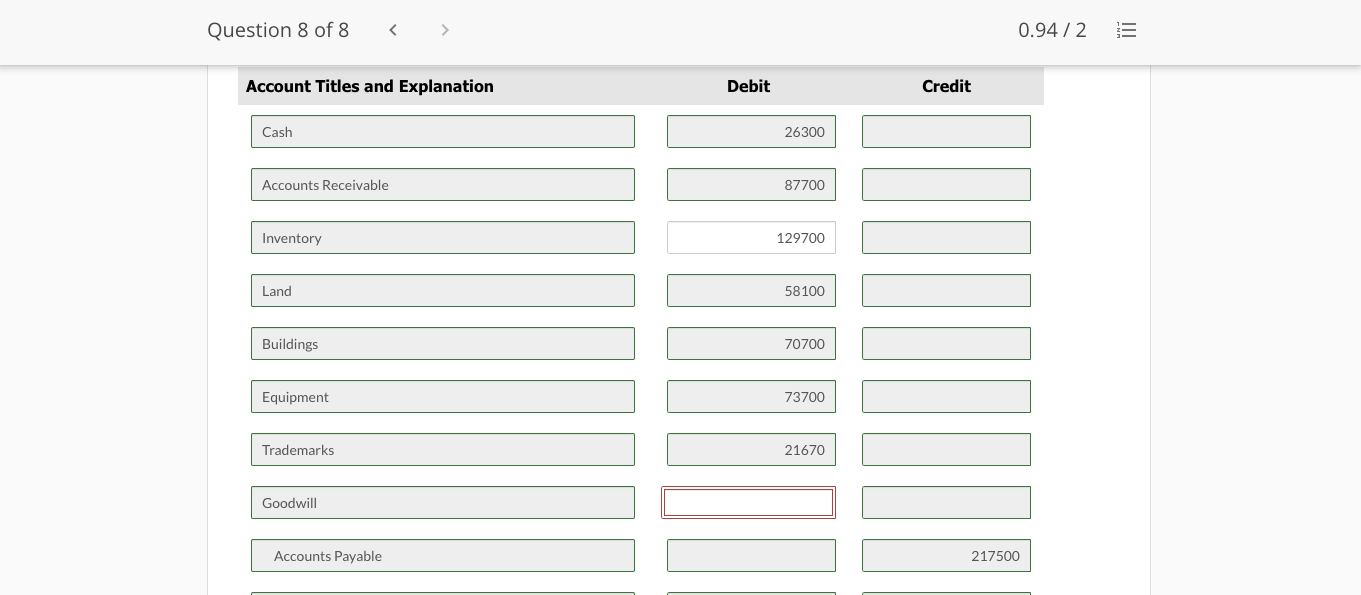The image size is (1361, 595).
Task: Open the question list navigator icon
Action: [1126, 30]
